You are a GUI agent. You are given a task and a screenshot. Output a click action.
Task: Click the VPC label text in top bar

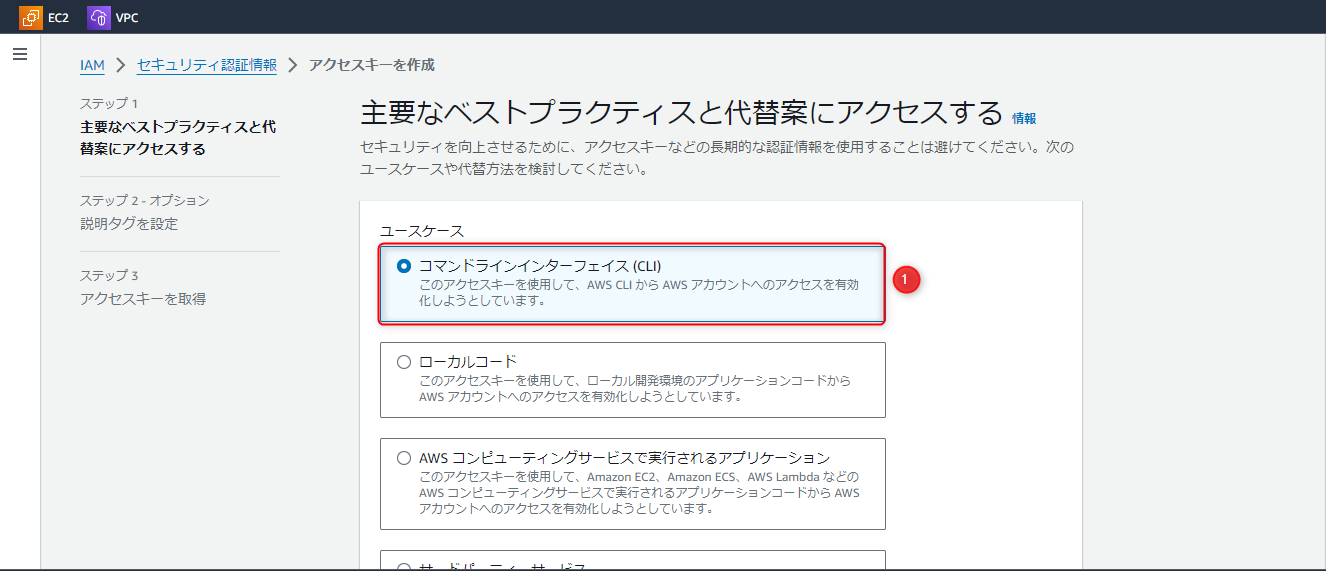tap(127, 18)
